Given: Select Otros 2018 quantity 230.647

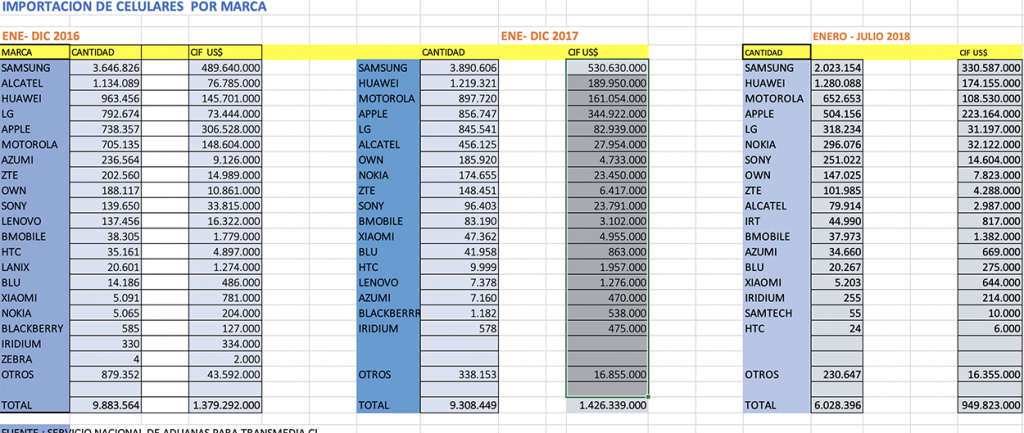Looking at the screenshot, I should click(x=837, y=375).
